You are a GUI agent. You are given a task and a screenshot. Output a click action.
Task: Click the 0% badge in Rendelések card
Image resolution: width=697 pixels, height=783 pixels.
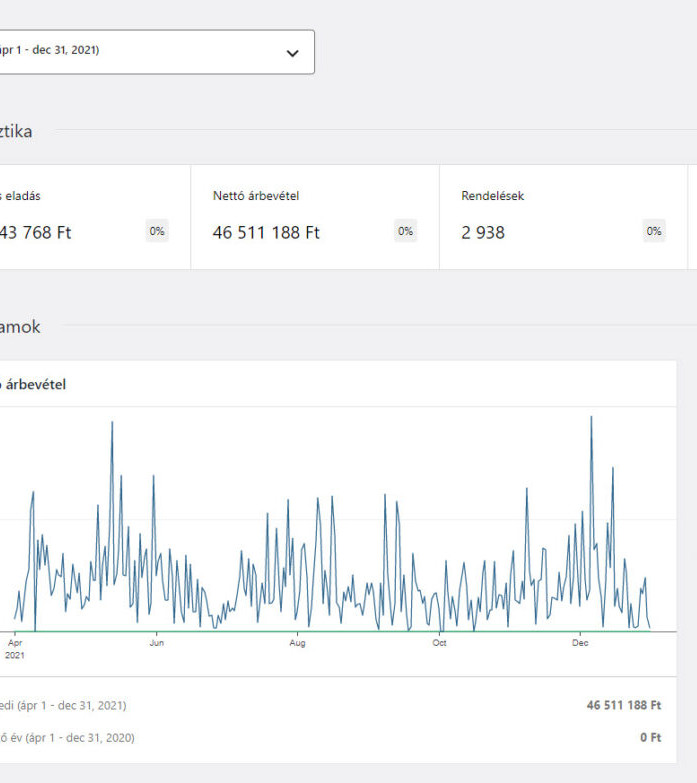click(x=654, y=231)
